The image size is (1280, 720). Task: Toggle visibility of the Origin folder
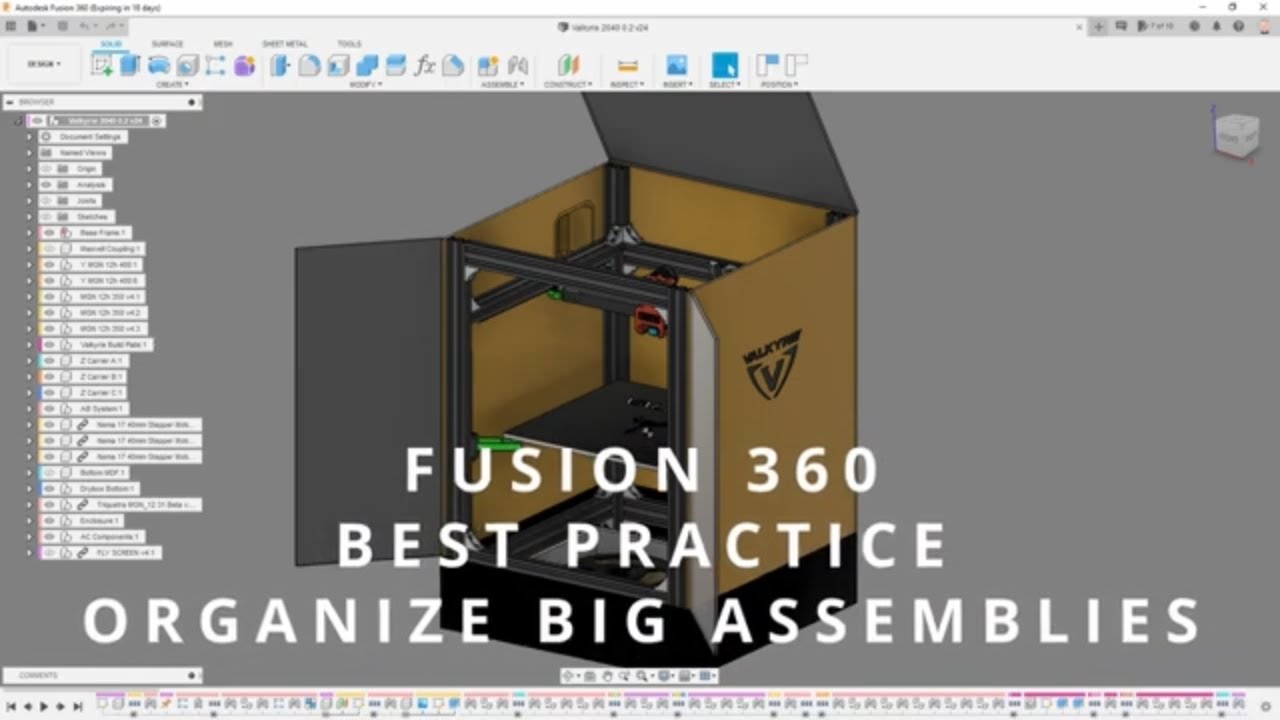[x=48, y=169]
